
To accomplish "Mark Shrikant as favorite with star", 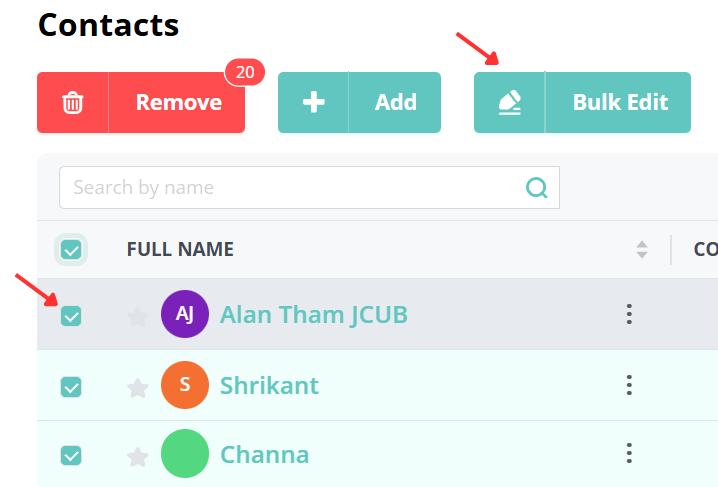I will coord(138,387).
